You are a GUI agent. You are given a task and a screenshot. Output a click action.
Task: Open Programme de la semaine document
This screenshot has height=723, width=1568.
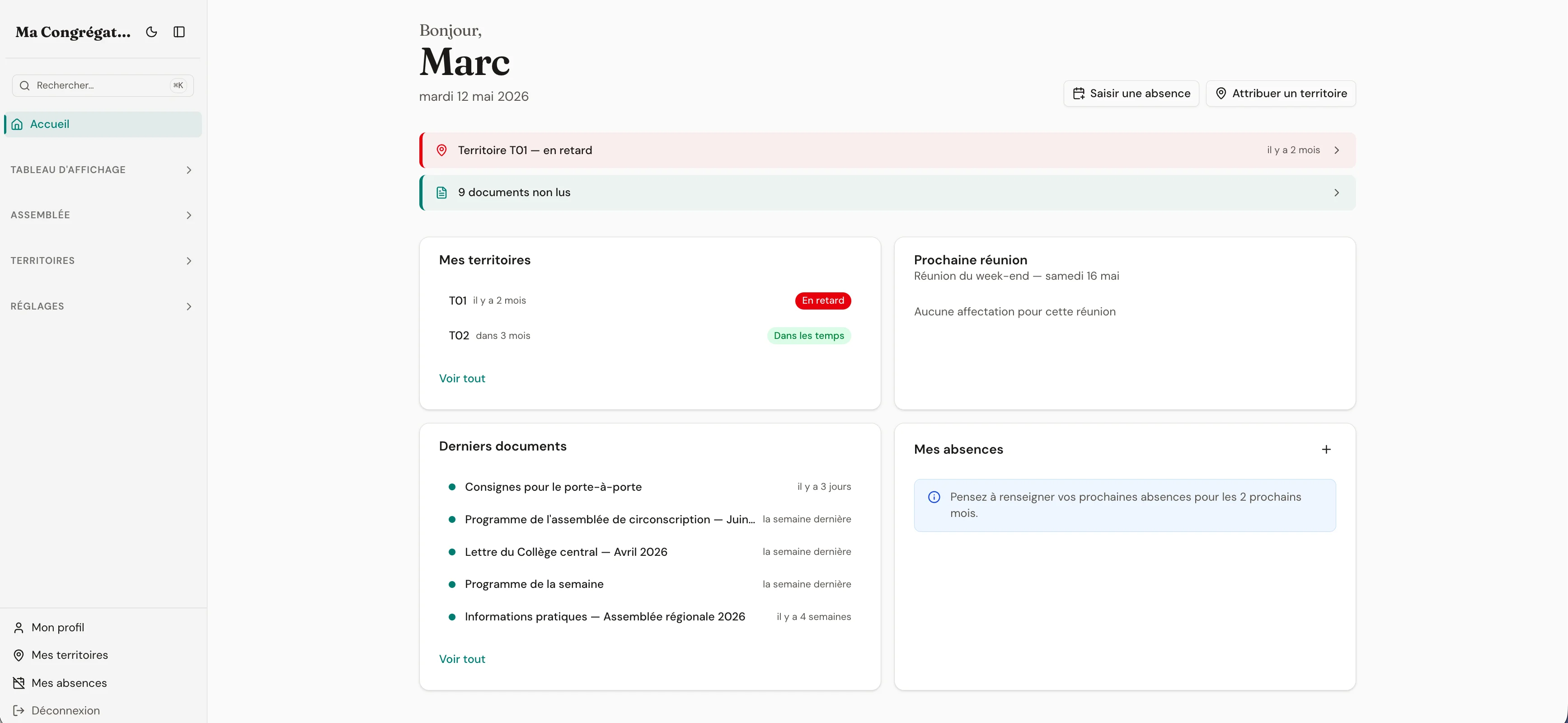click(650, 584)
